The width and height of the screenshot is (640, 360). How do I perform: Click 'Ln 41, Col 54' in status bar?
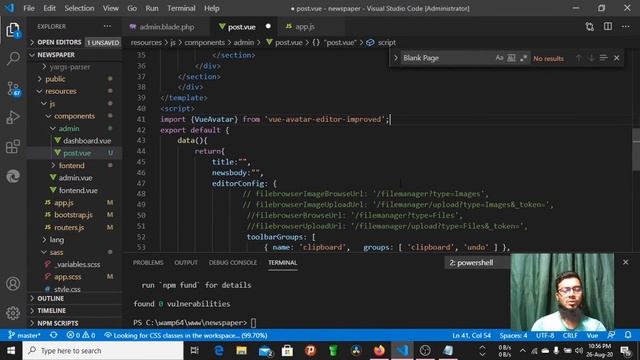pyautogui.click(x=471, y=335)
